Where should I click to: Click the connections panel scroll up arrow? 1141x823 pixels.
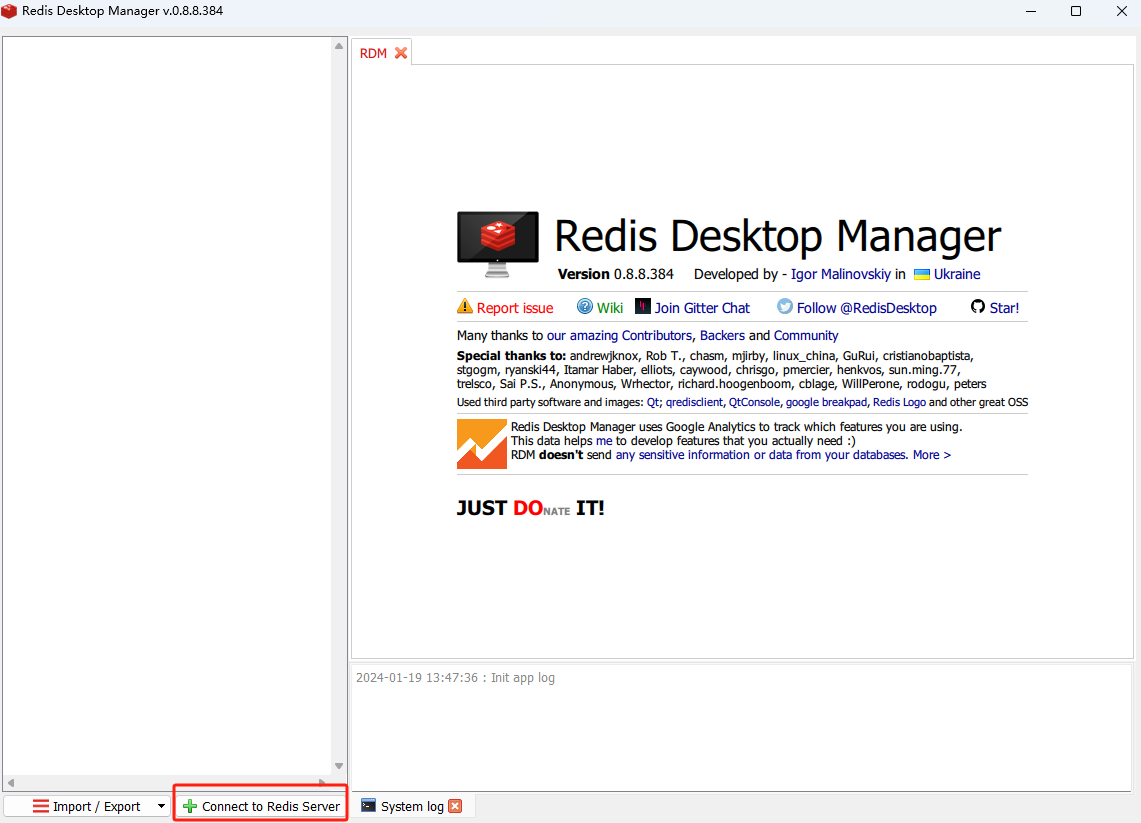339,47
